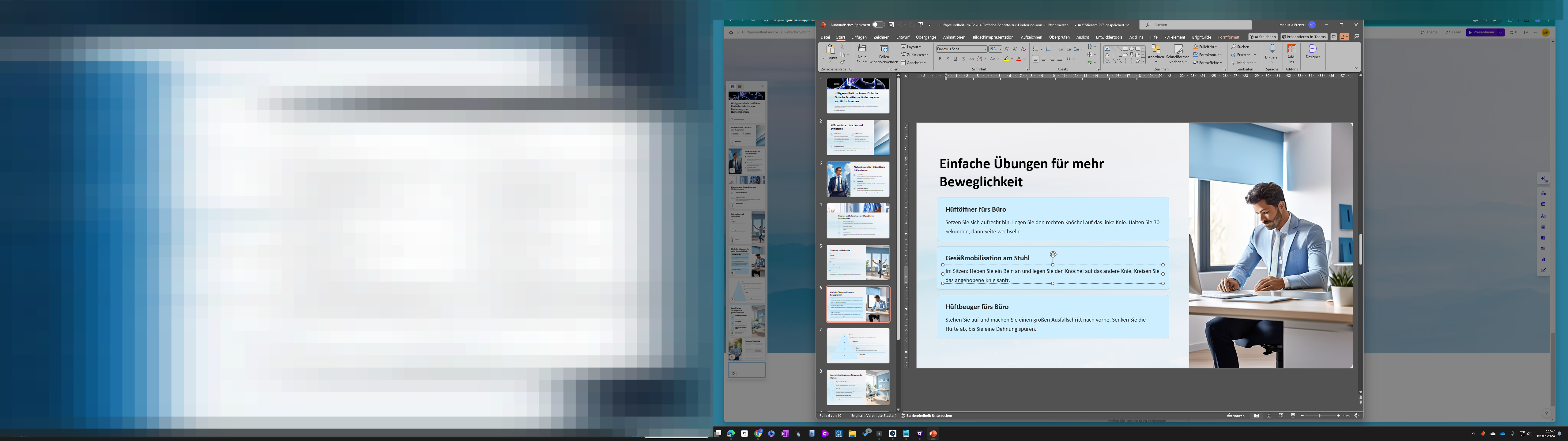Toggle left text alignment button
Image resolution: width=1568 pixels, height=441 pixels.
point(1036,59)
